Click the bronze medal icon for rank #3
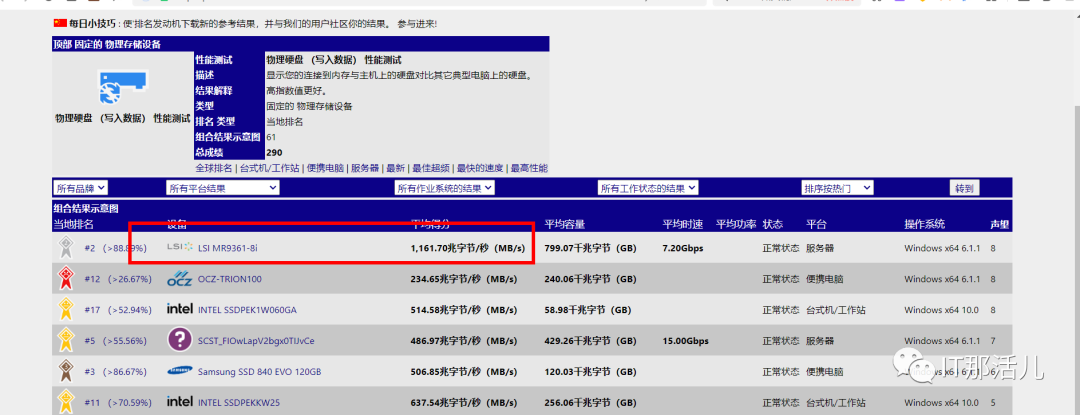This screenshot has width=1080, height=415. [65, 372]
